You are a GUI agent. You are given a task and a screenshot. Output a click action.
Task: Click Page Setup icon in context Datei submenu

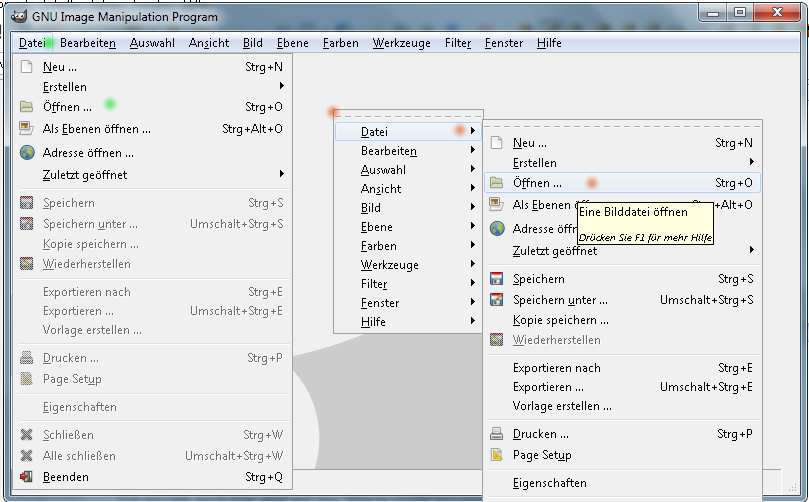pos(496,455)
